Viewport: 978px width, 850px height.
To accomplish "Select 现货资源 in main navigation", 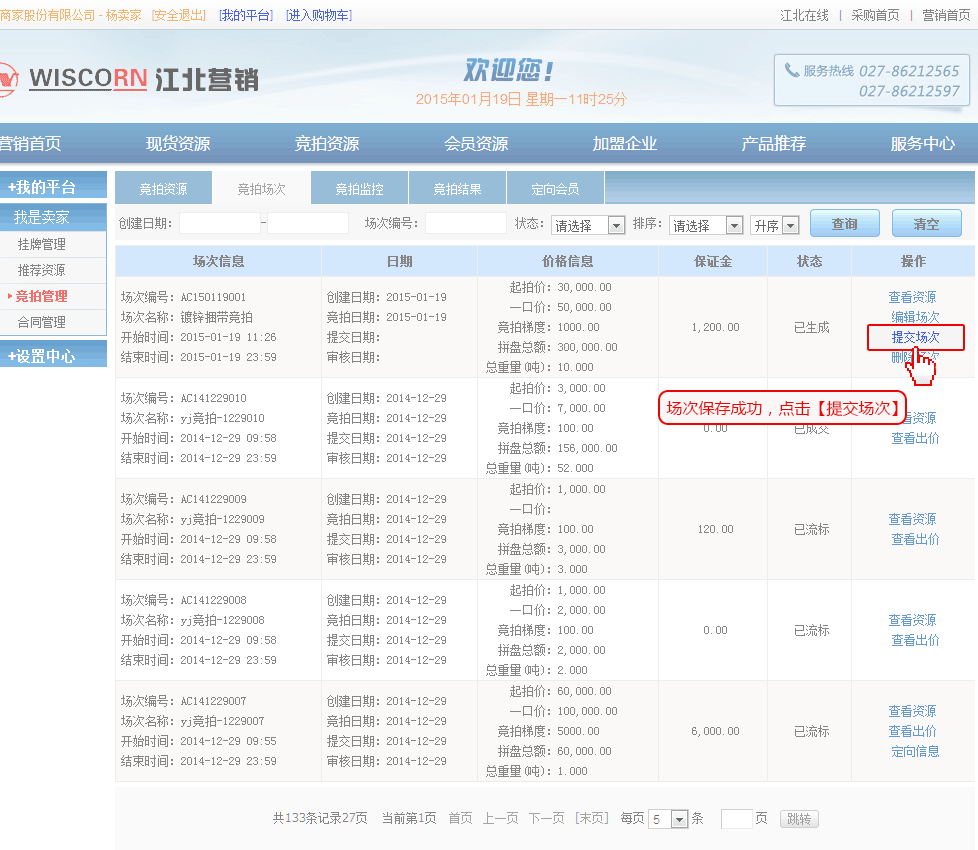I will [178, 143].
